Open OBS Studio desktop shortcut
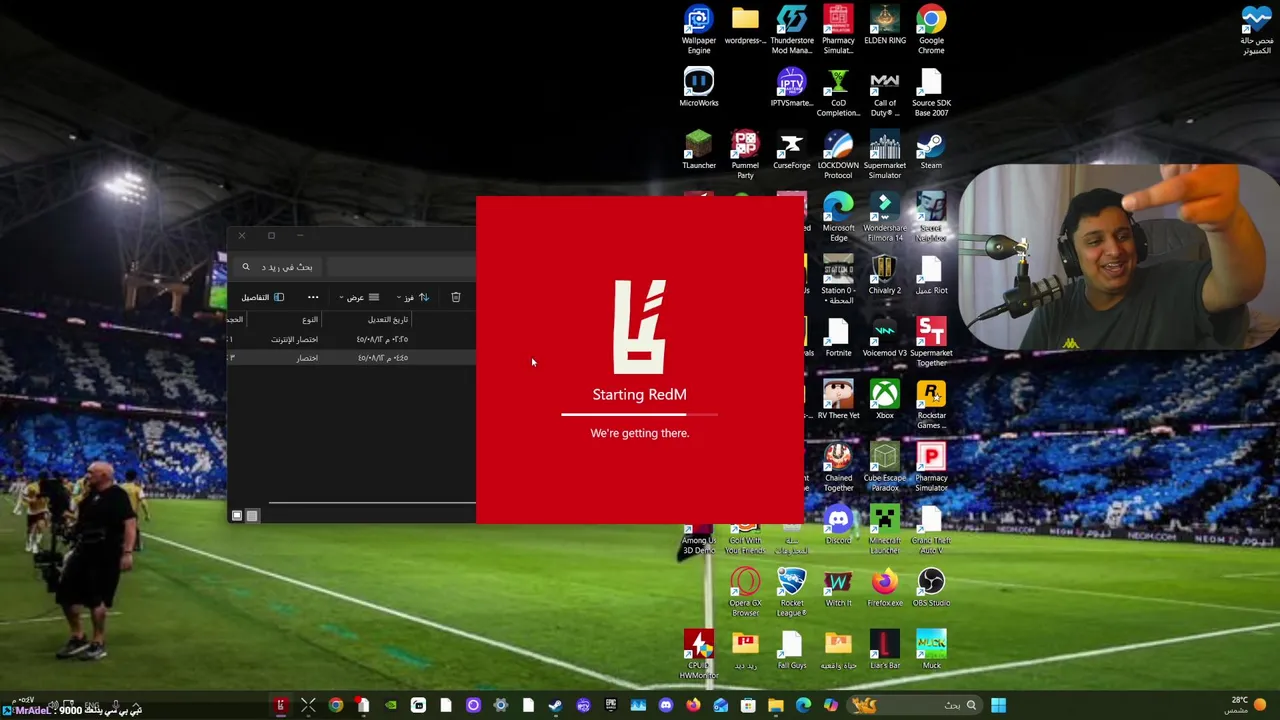This screenshot has width=1280, height=720. tap(931, 586)
